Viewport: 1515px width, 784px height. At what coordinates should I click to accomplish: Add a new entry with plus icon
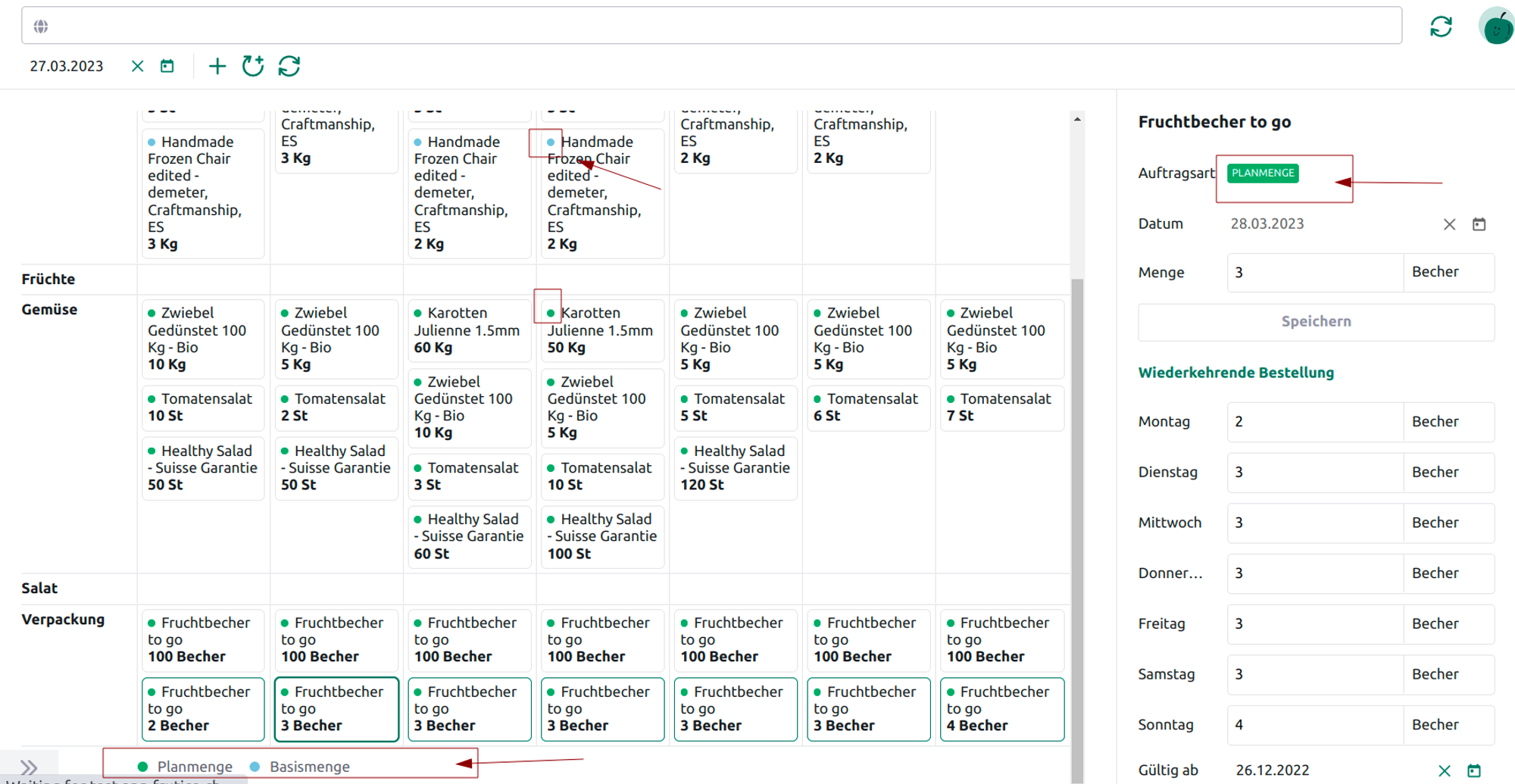coord(217,67)
